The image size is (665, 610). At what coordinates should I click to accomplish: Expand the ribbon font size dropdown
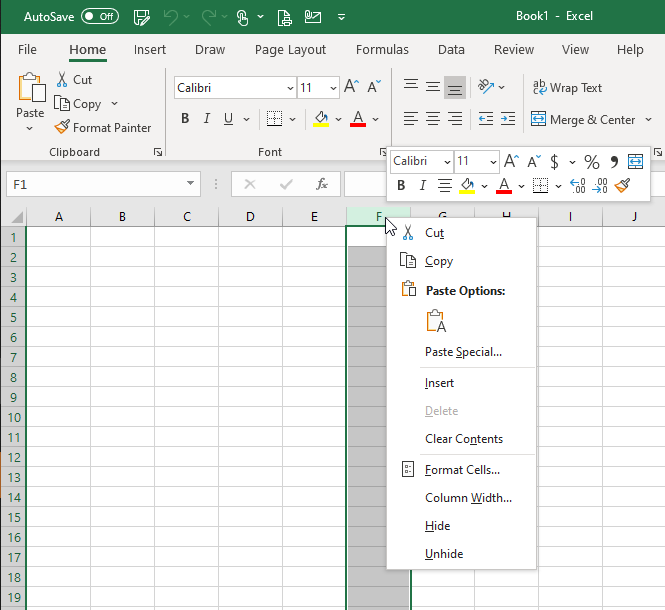333,88
